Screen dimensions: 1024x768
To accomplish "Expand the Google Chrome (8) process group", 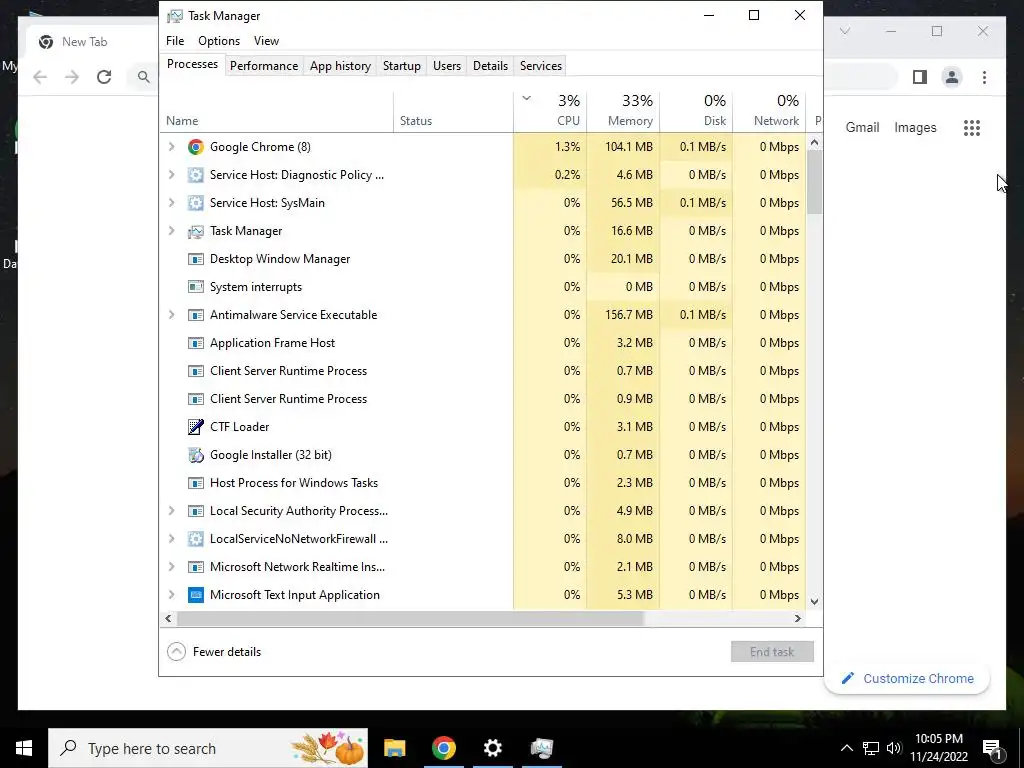I will (172, 147).
